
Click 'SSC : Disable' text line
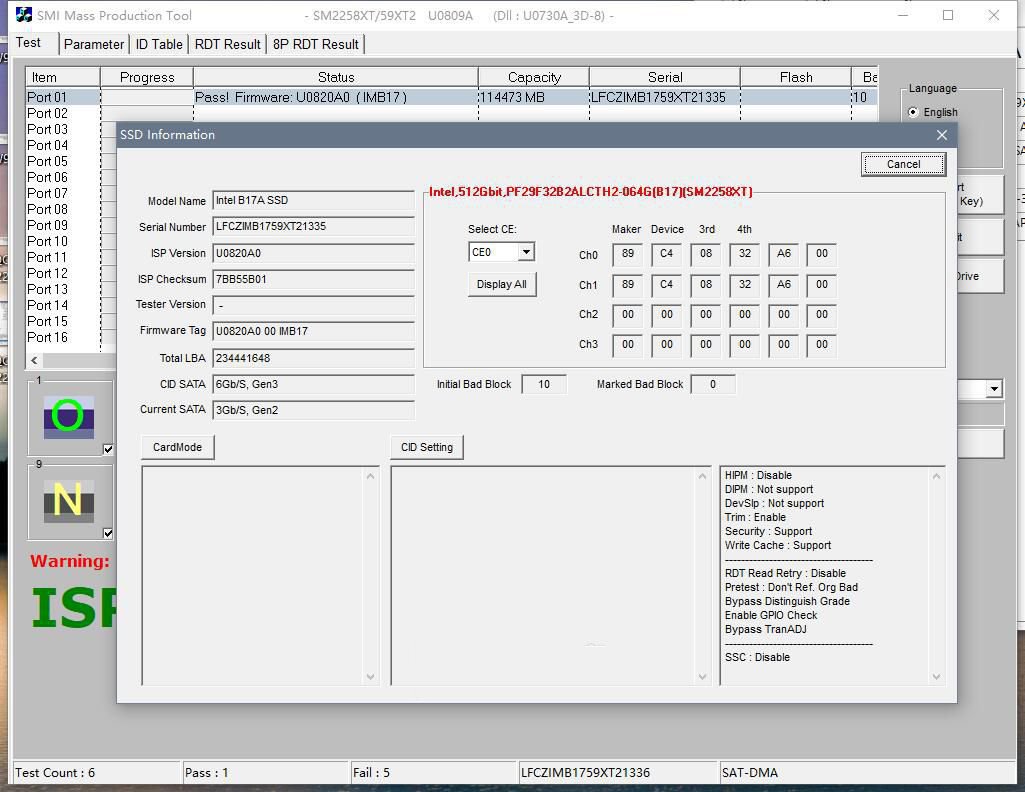[x=757, y=657]
